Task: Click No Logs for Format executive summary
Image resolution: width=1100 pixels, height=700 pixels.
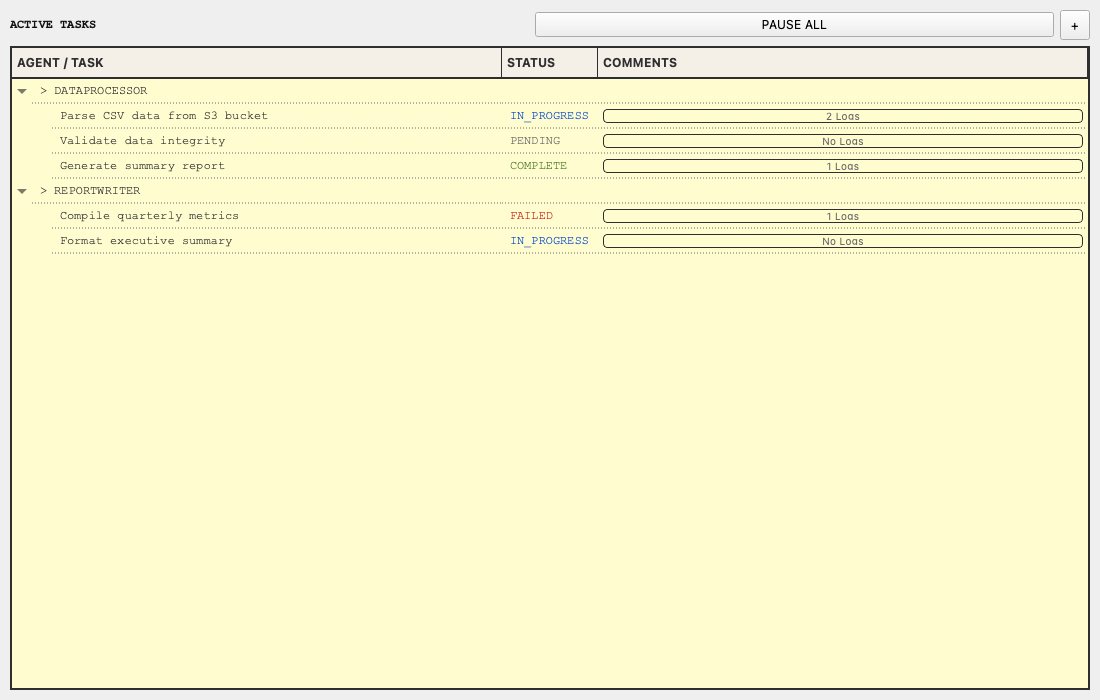Action: 842,240
